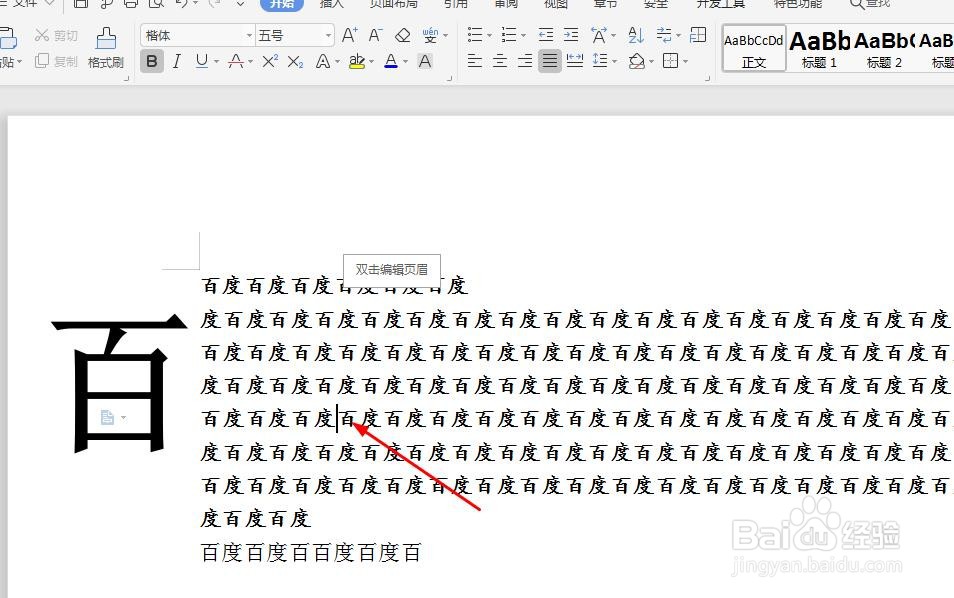954x598 pixels.
Task: Toggle Subscript X₂ formatting
Action: coord(295,61)
